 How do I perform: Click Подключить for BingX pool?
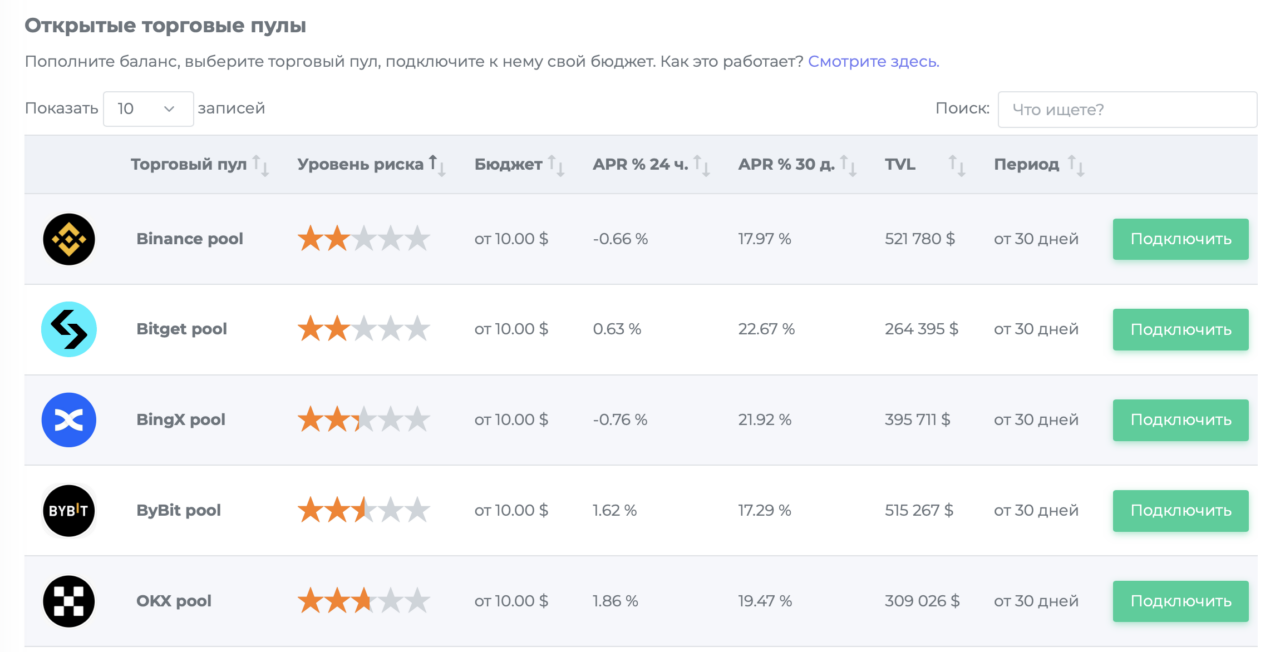(1180, 420)
